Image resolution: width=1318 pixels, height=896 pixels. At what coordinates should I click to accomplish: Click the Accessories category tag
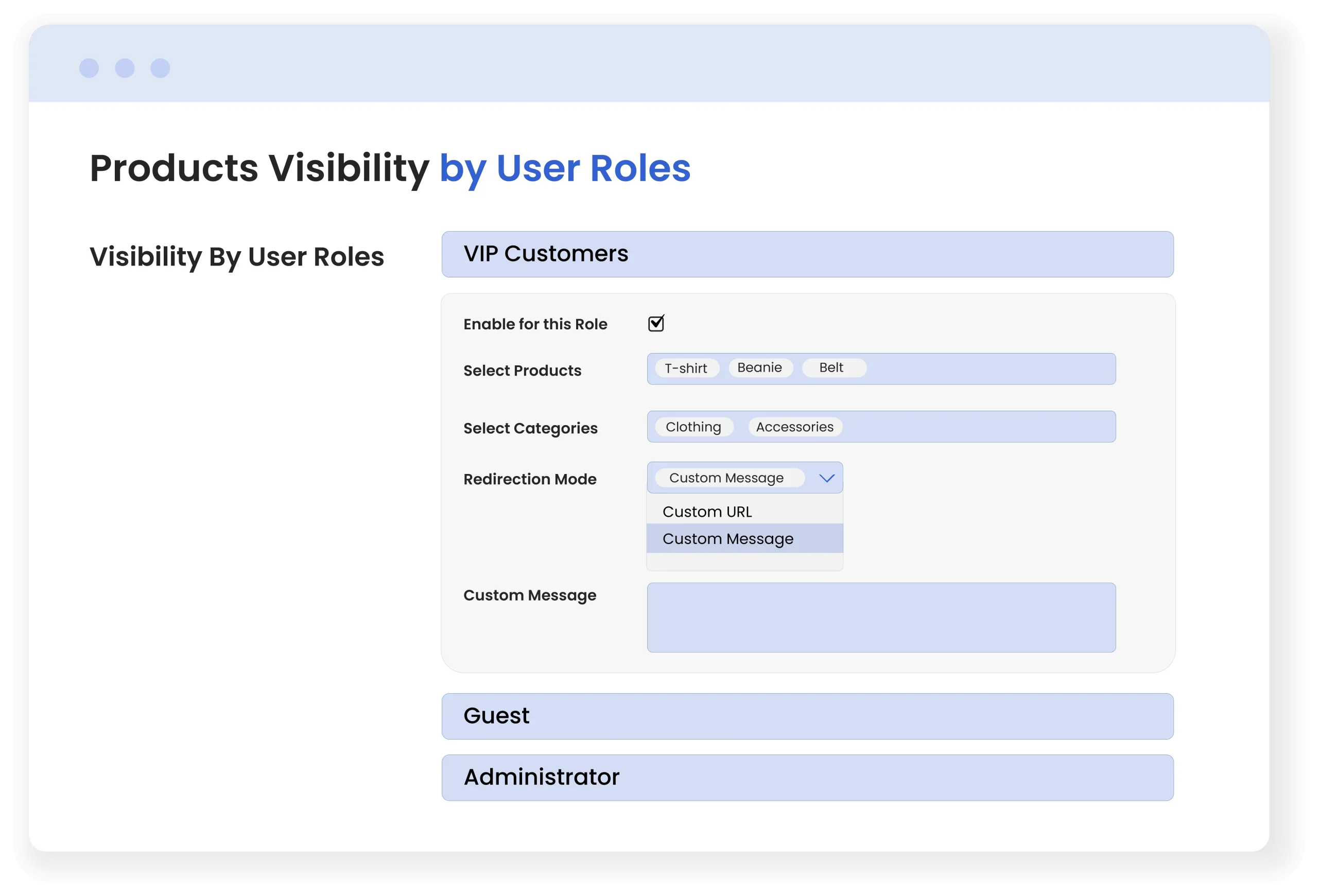point(794,427)
